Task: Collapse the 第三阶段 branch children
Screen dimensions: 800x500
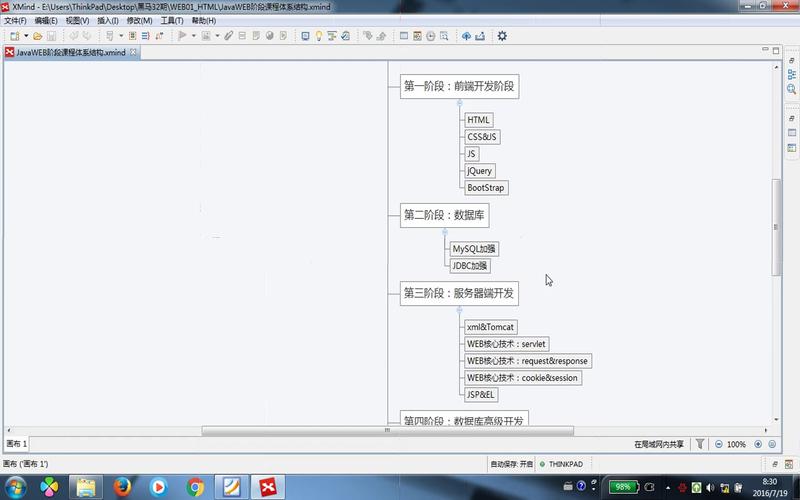Action: click(x=459, y=310)
